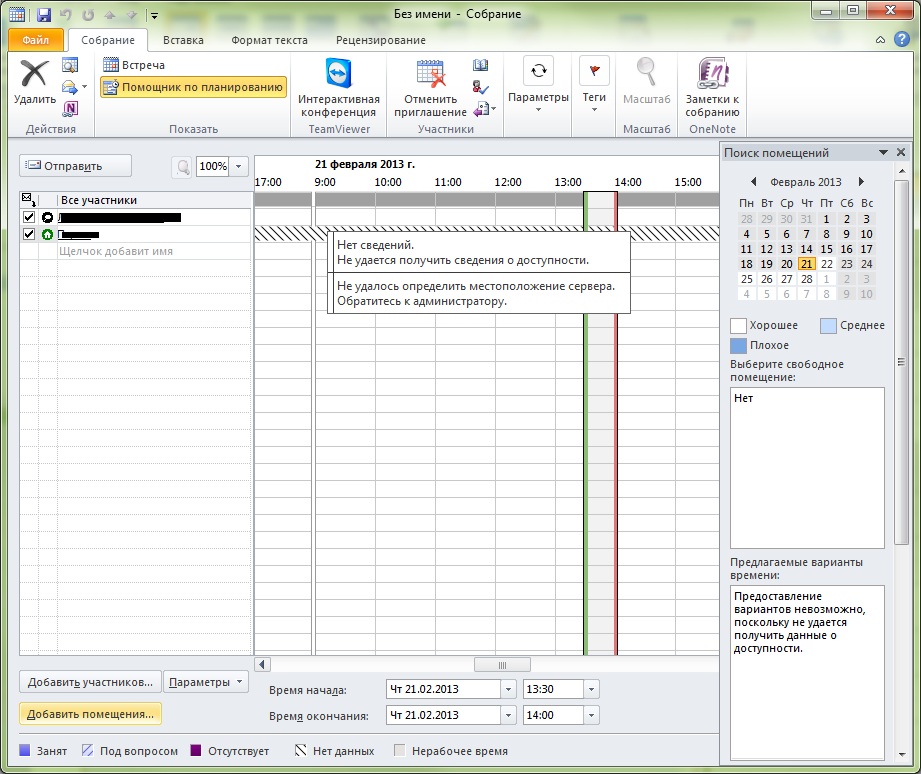Viewport: 921px width, 774px height.
Task: Open the start time 13:30 dropdown
Action: coord(591,689)
